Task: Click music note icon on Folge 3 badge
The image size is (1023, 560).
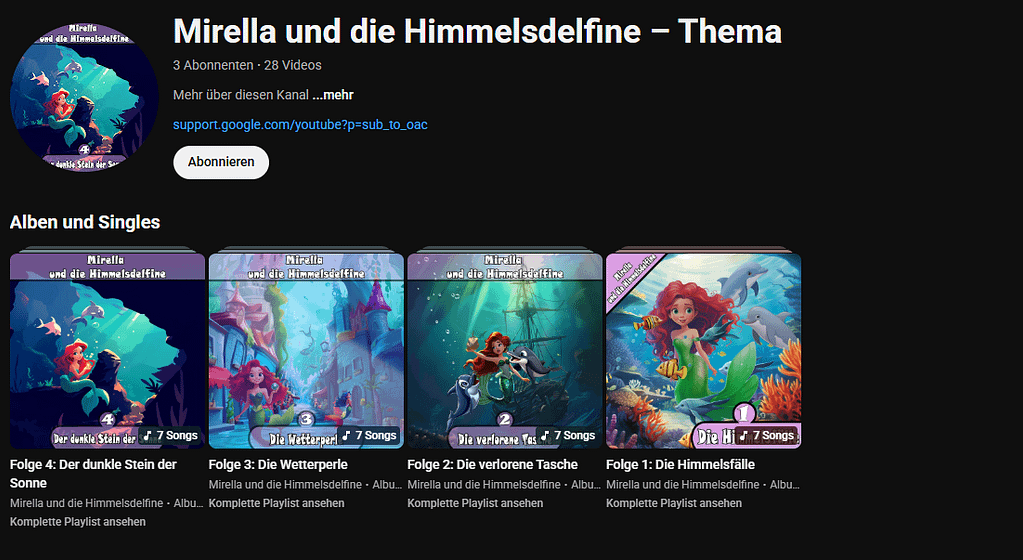Action: 346,435
